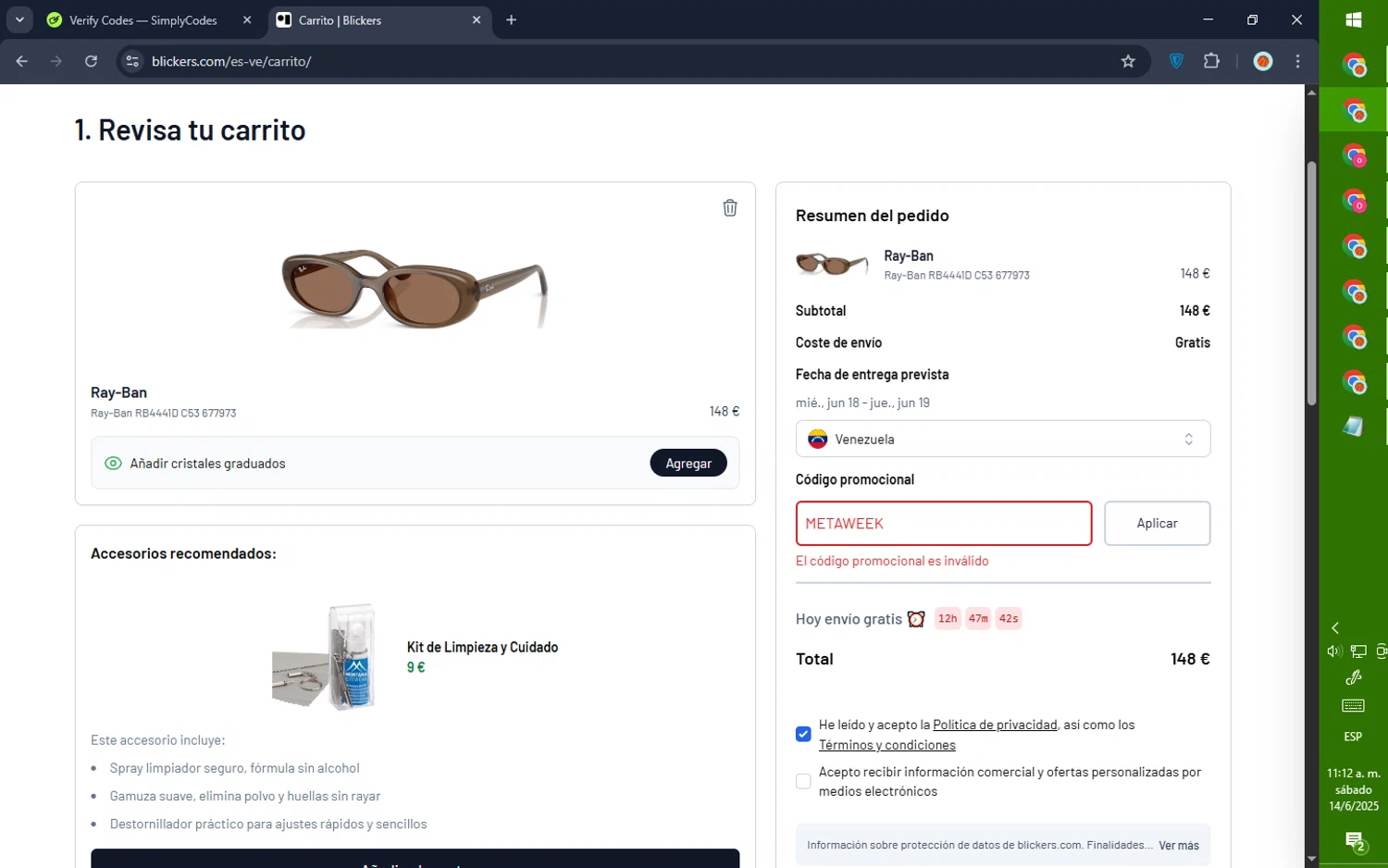Image resolution: width=1388 pixels, height=868 pixels.
Task: Click the scrollbar down arrow
Action: tap(1311, 860)
